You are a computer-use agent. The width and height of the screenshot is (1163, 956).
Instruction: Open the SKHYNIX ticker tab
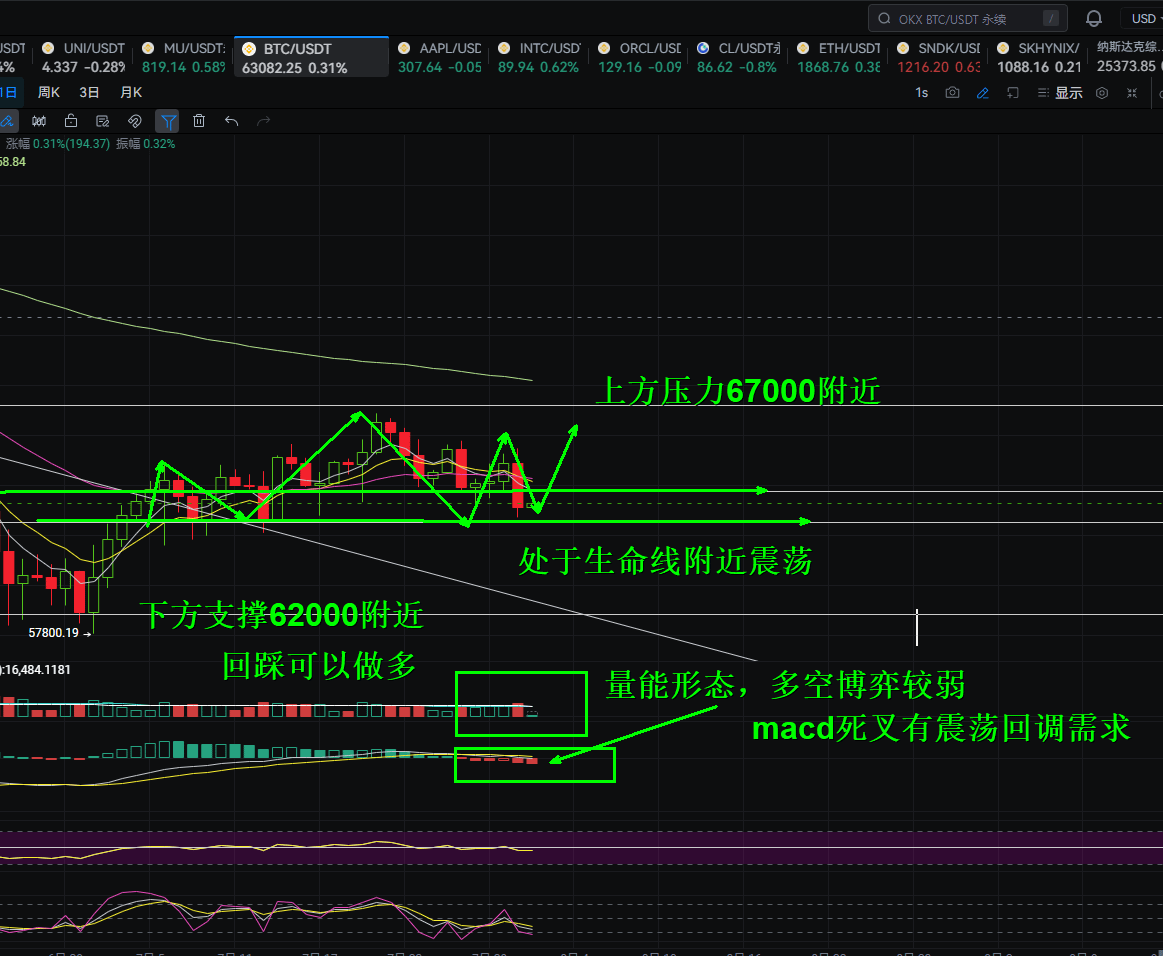[x=1038, y=57]
